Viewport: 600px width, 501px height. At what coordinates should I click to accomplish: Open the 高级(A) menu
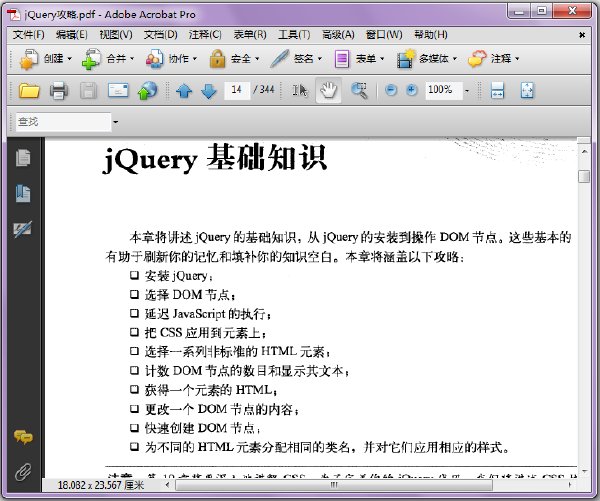point(338,35)
